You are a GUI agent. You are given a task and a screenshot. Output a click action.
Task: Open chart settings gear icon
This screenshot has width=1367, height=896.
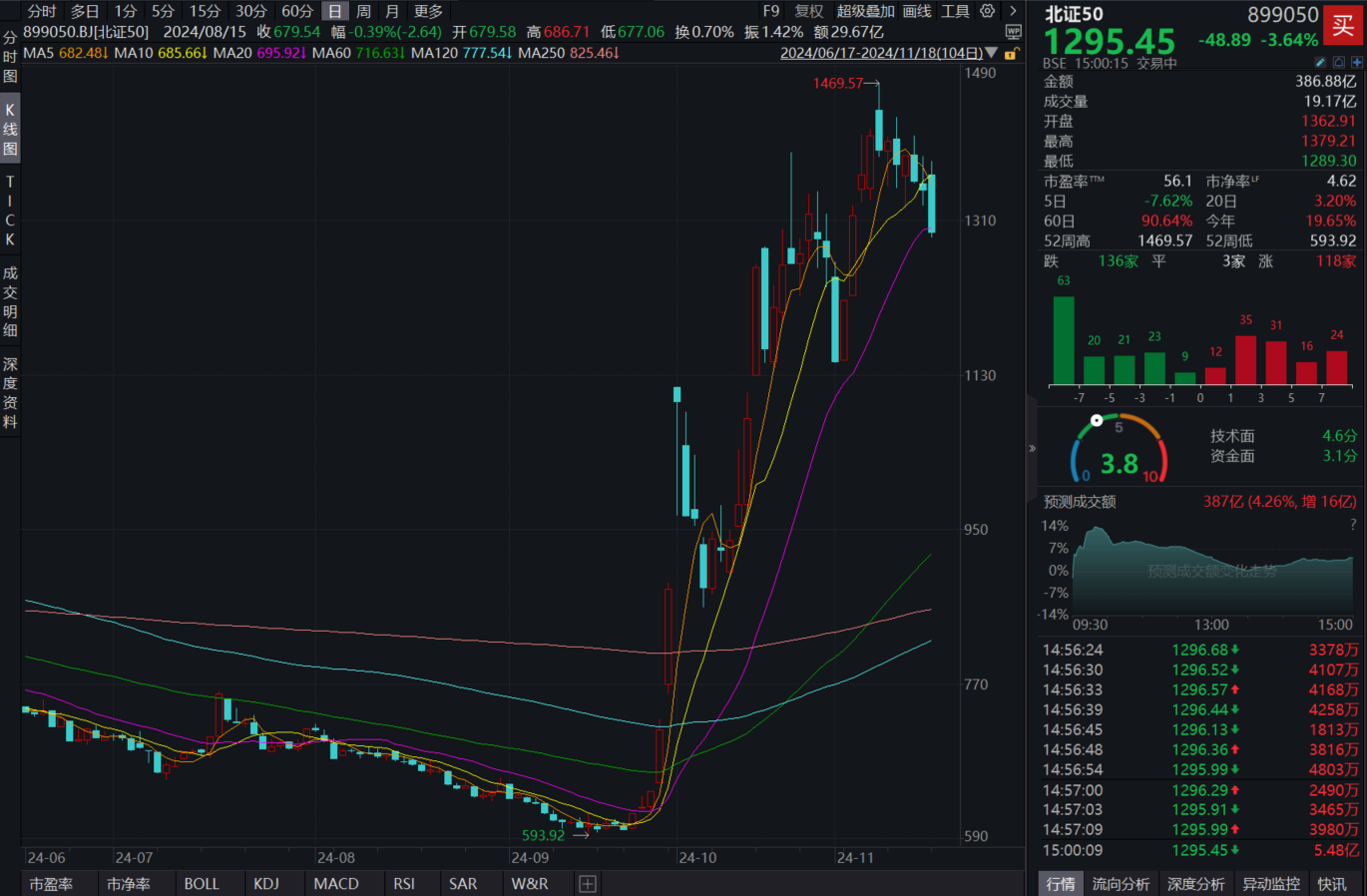988,11
